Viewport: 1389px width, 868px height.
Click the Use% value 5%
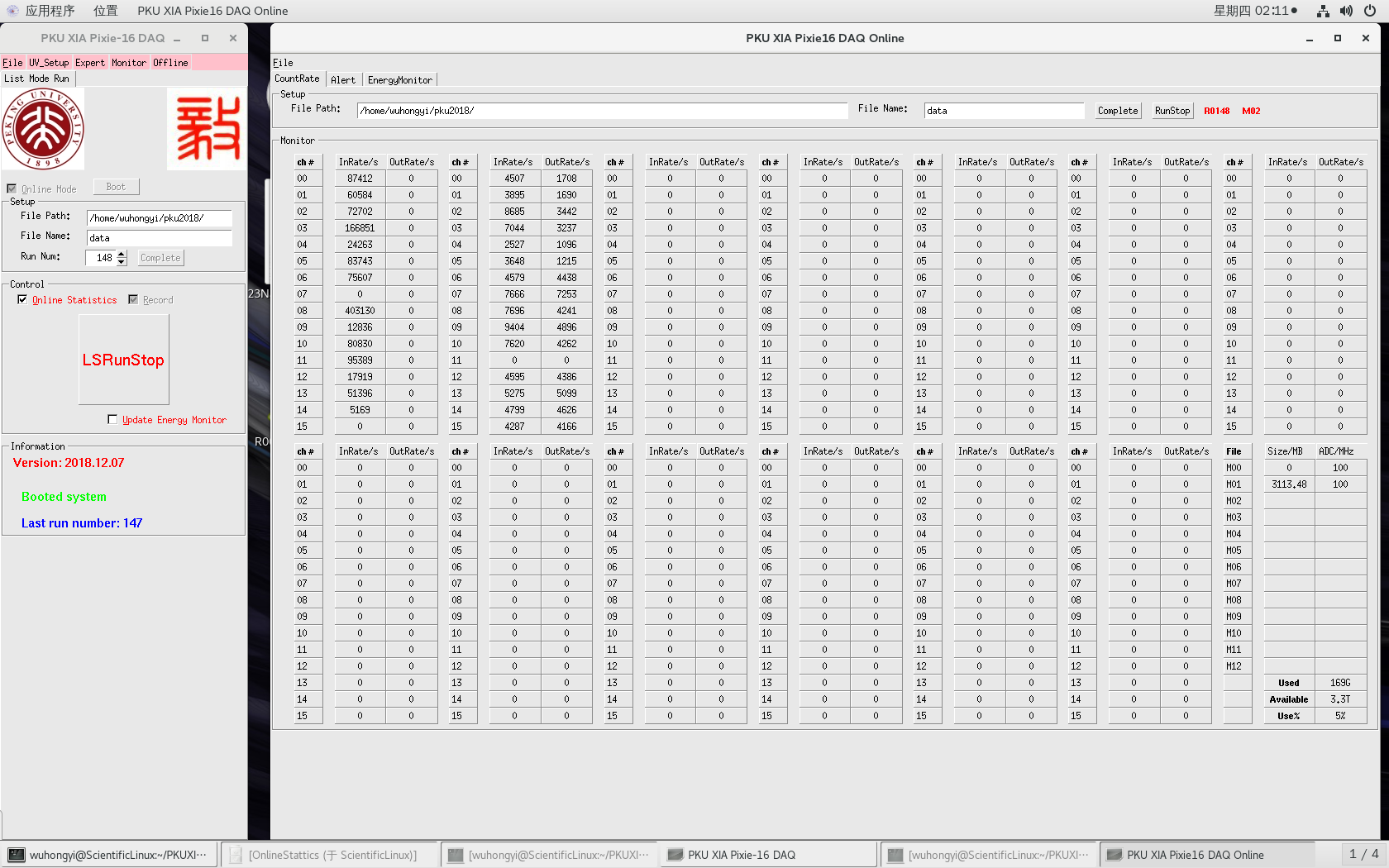1340,716
